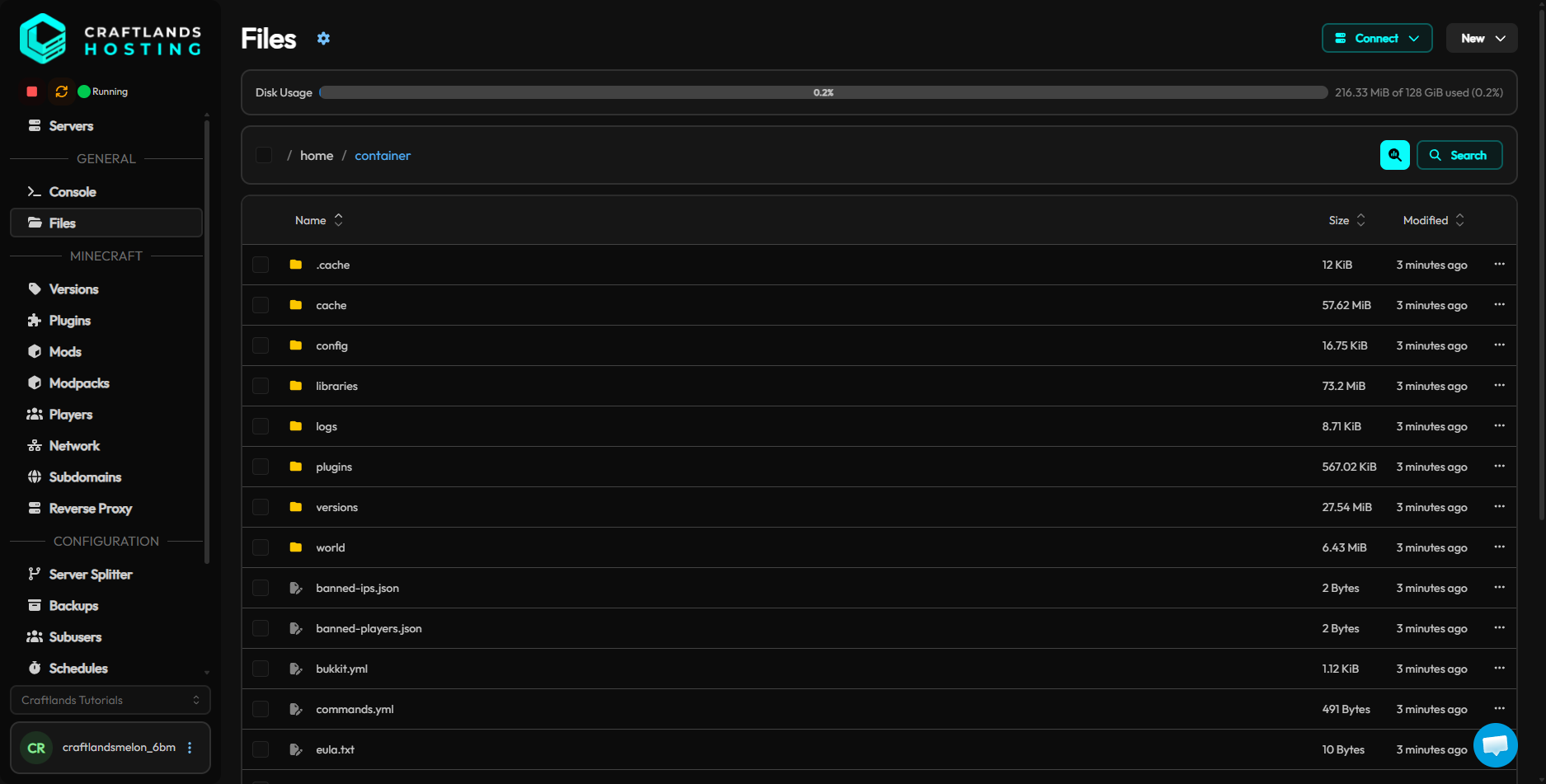Click the folder icon for world
This screenshot has width=1546, height=784.
296,547
